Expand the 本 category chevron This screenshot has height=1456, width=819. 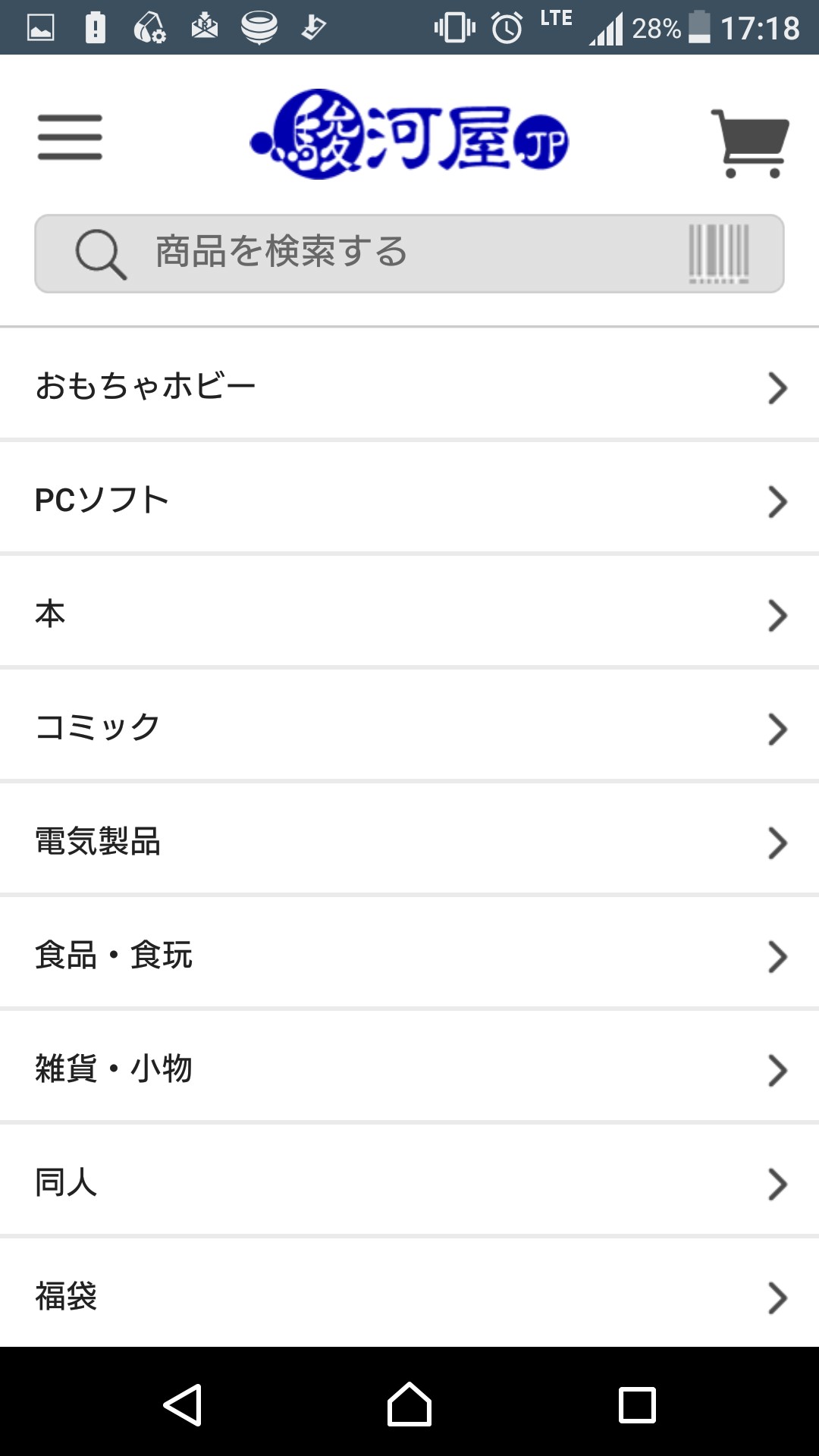pyautogui.click(x=777, y=615)
